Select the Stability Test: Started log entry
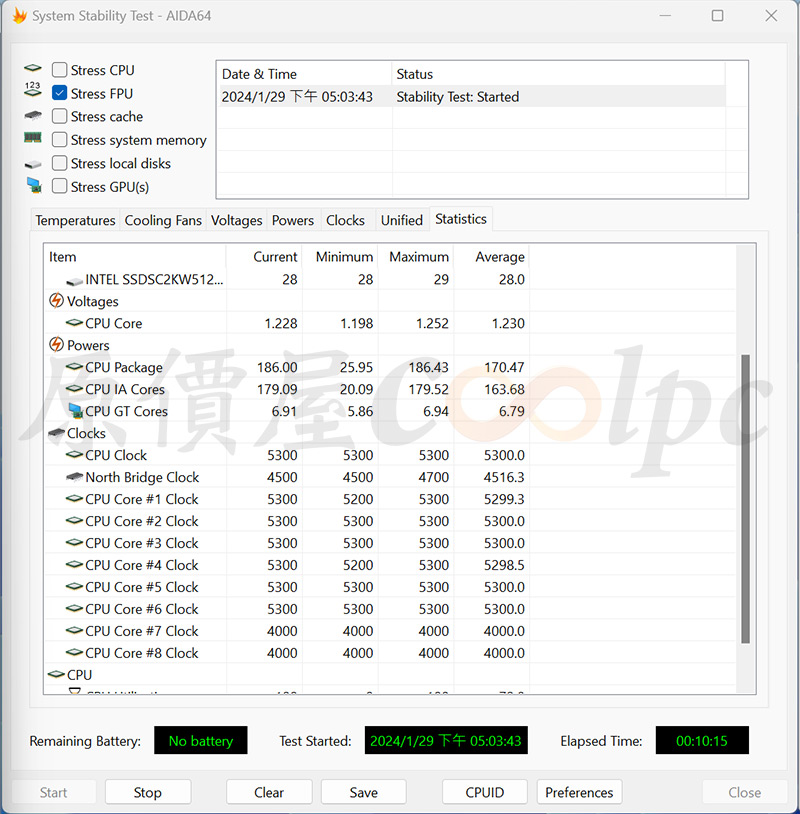The height and width of the screenshot is (814, 800). pos(472,97)
